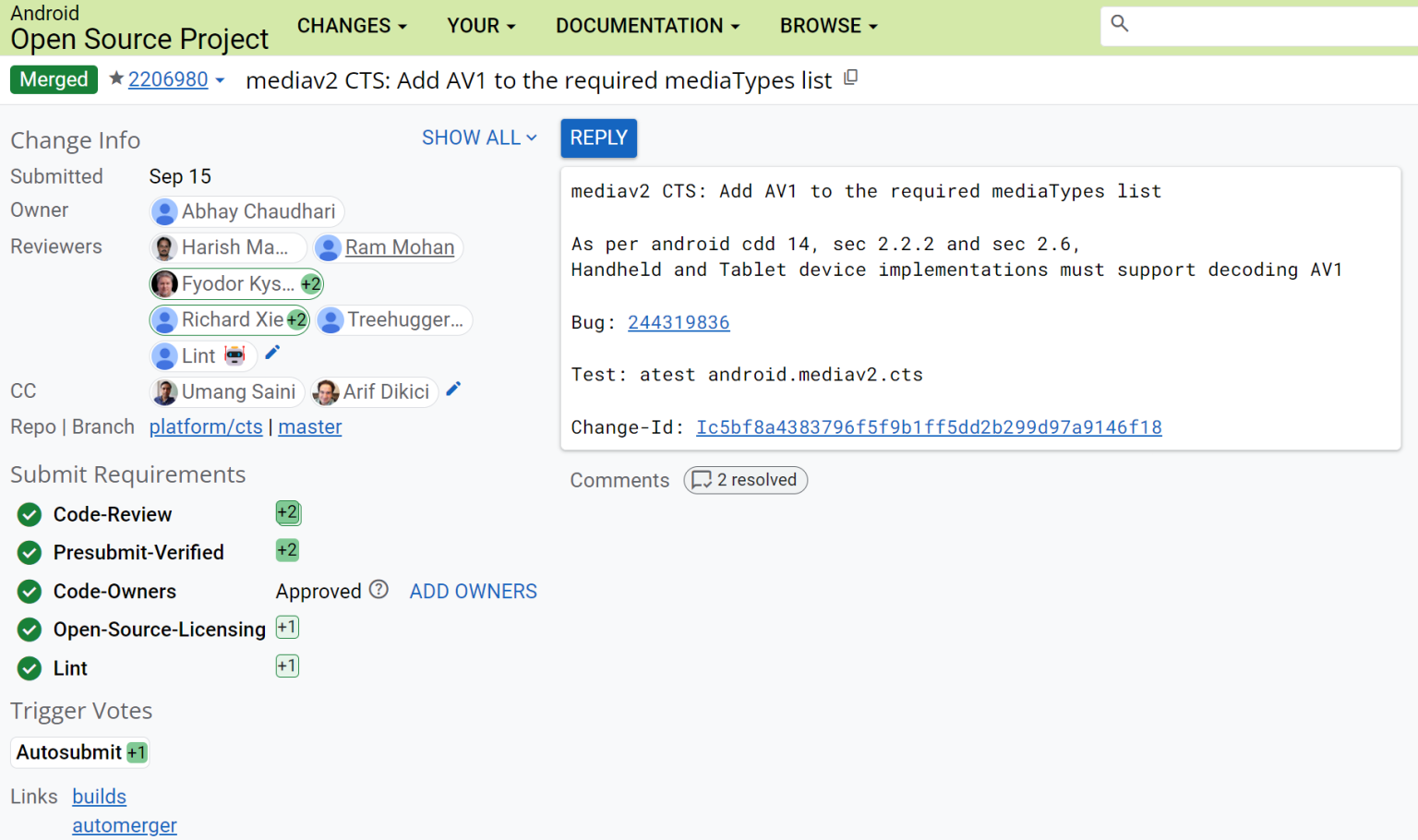
Task: Click the Merged status chip
Action: click(x=54, y=79)
